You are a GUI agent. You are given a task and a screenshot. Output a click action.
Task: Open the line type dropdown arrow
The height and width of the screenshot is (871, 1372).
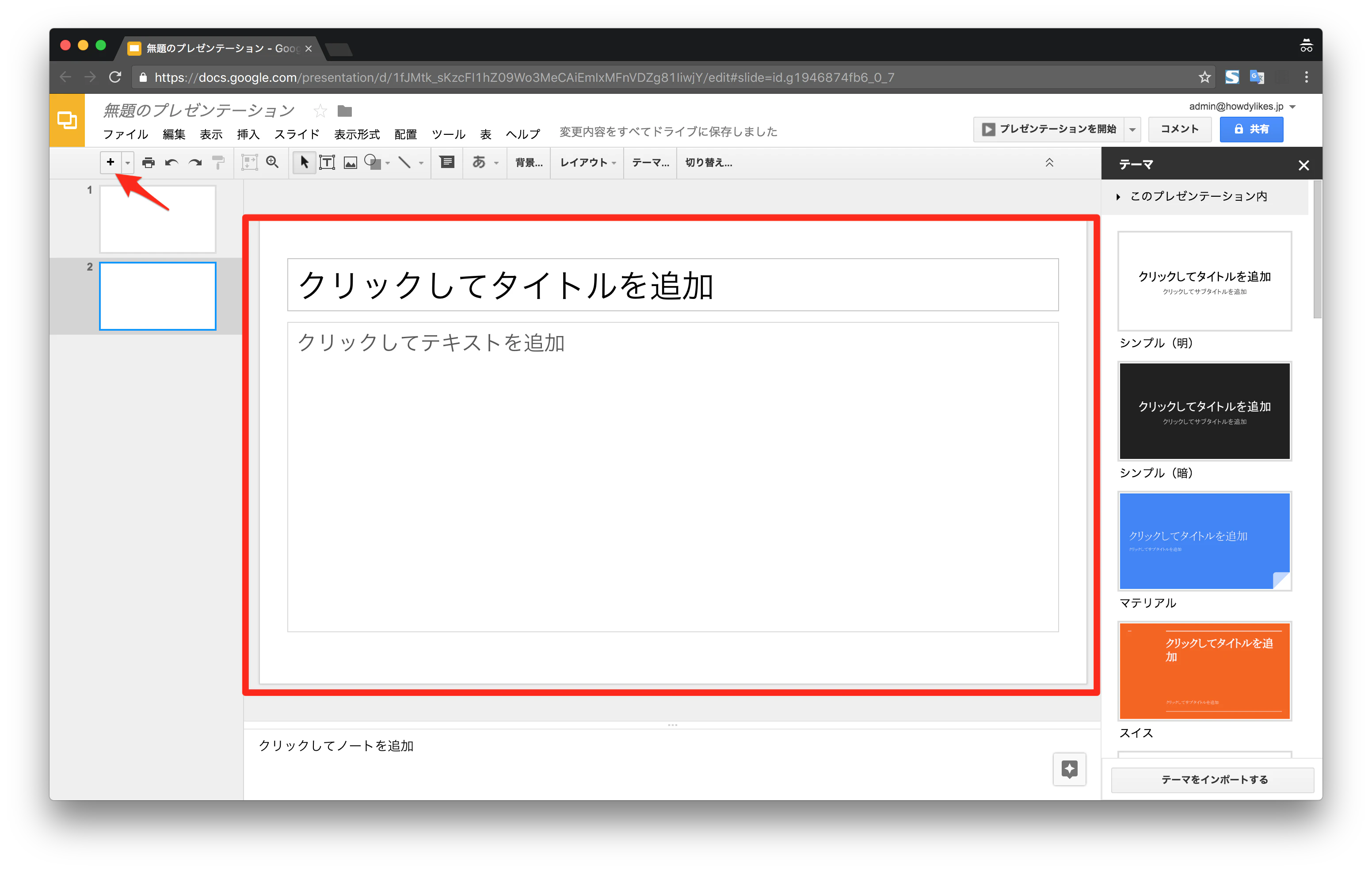421,163
